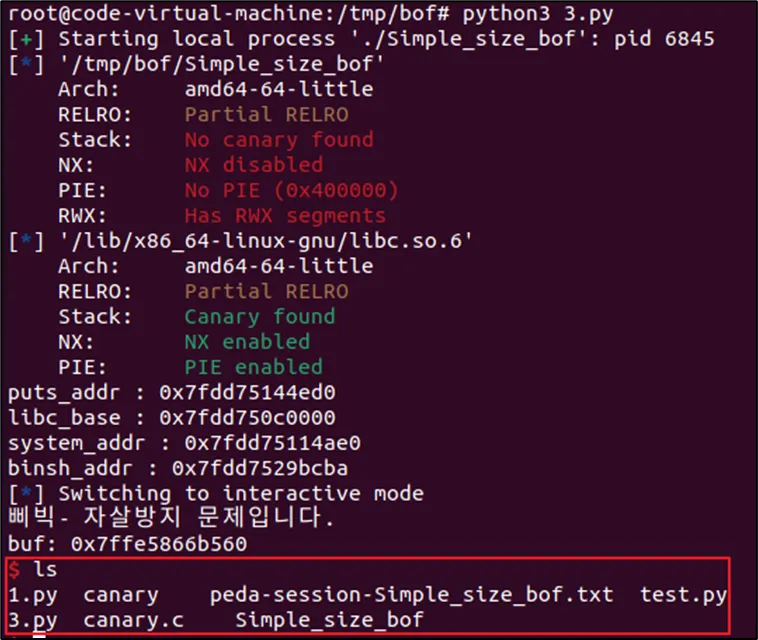Viewport: 758px width, 640px height.
Task: Click the "NX disabled" status text
Action: point(253,165)
